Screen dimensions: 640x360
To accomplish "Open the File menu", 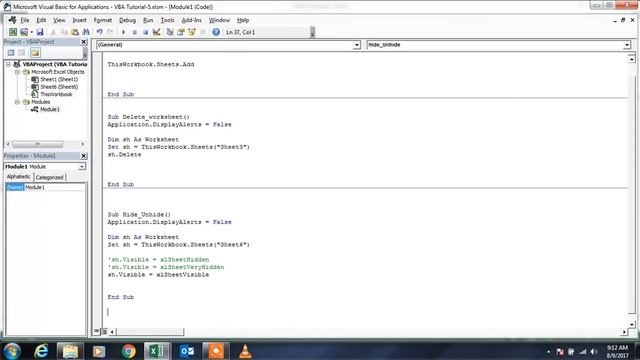I will click(x=24, y=20).
